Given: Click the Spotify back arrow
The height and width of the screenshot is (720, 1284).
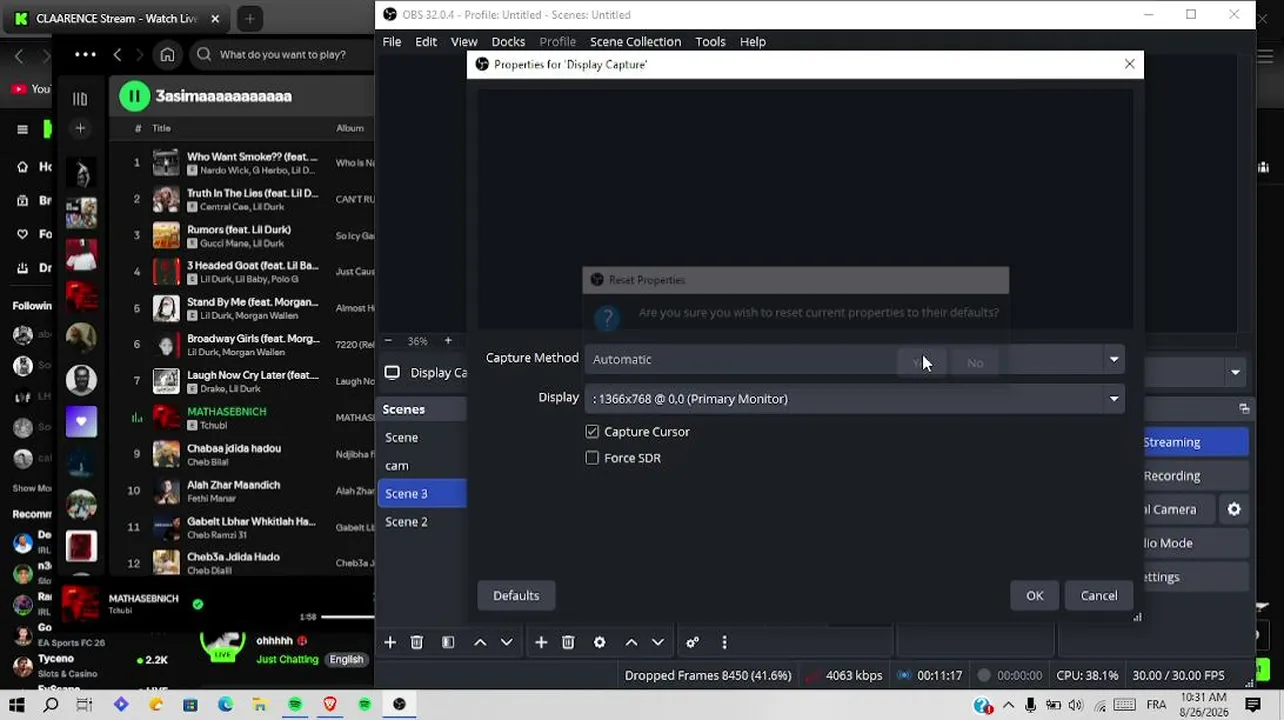Looking at the screenshot, I should tap(117, 55).
